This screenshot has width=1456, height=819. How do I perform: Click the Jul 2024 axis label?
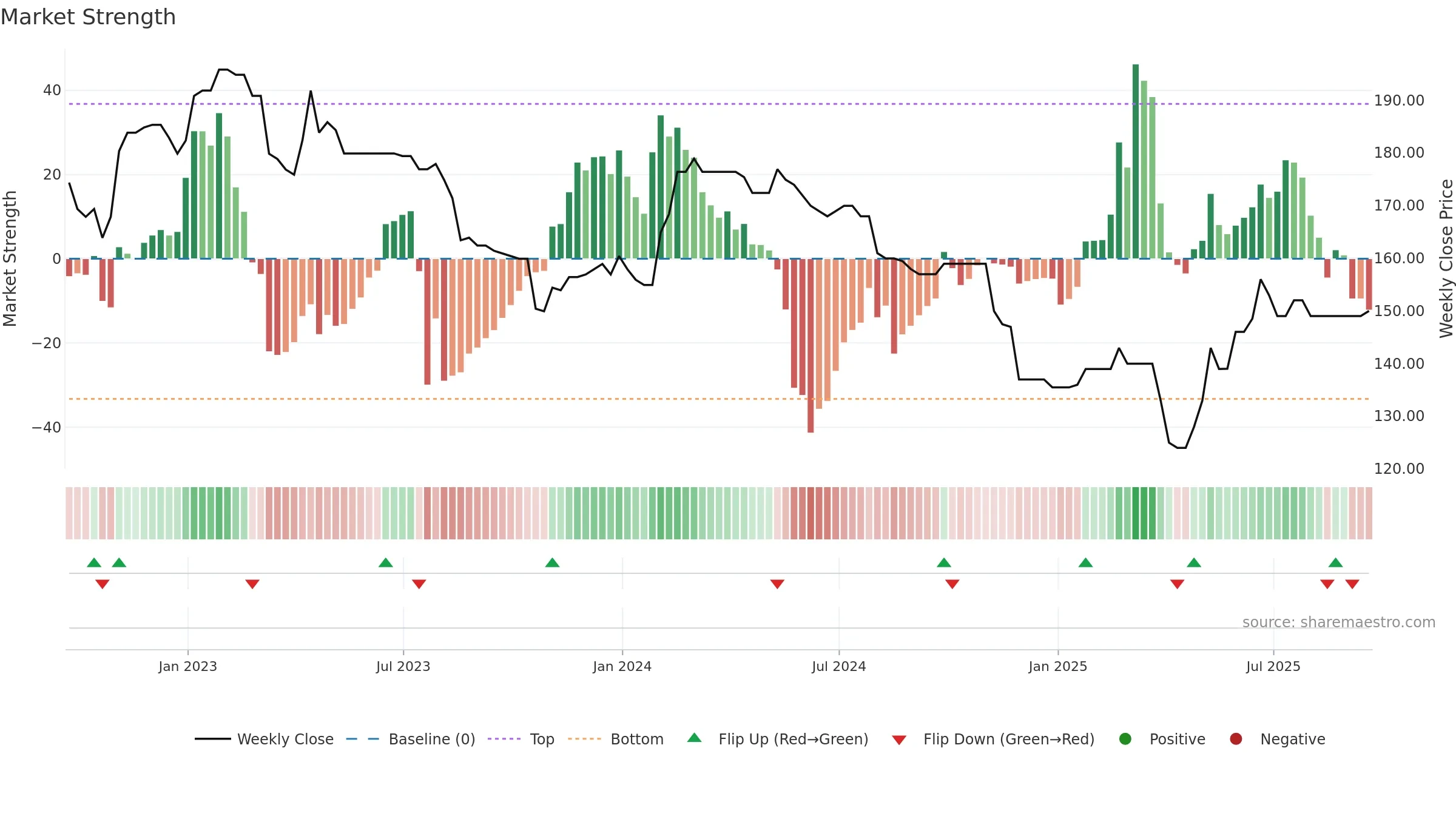[x=839, y=666]
